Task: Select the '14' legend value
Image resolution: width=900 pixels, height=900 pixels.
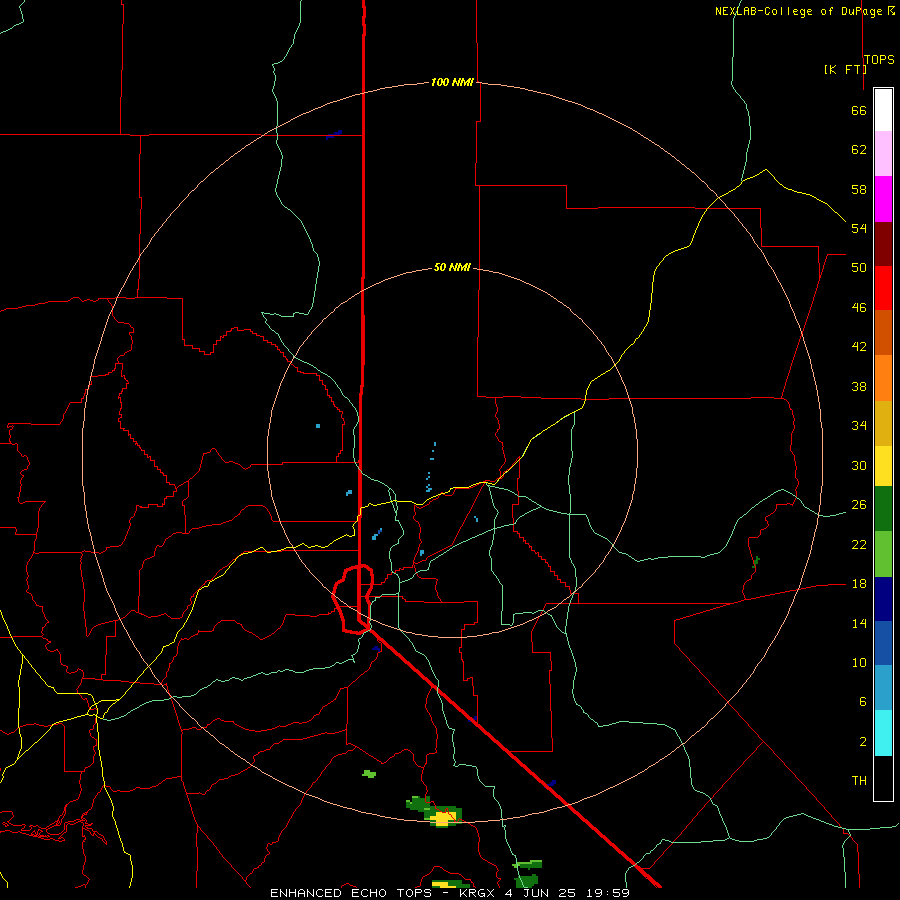Action: tap(859, 623)
